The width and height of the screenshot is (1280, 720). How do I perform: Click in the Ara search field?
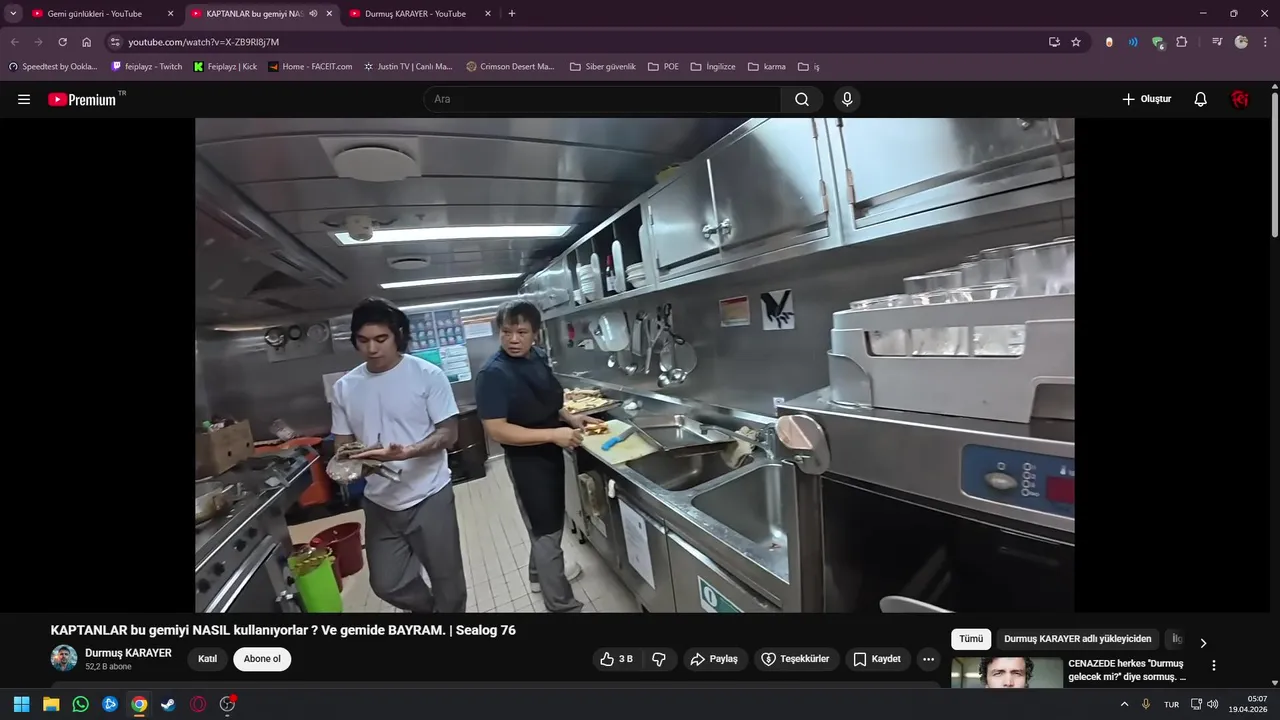pyautogui.click(x=602, y=99)
